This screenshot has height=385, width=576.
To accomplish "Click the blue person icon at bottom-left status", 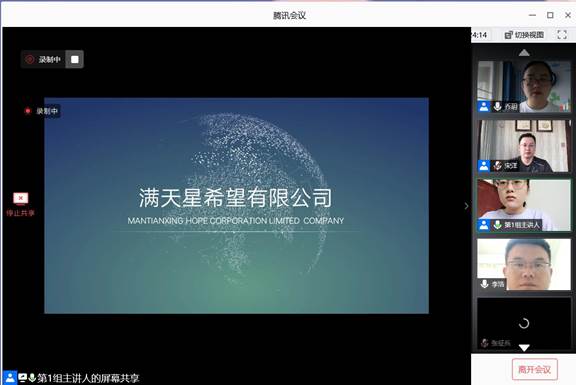I will pos(10,378).
